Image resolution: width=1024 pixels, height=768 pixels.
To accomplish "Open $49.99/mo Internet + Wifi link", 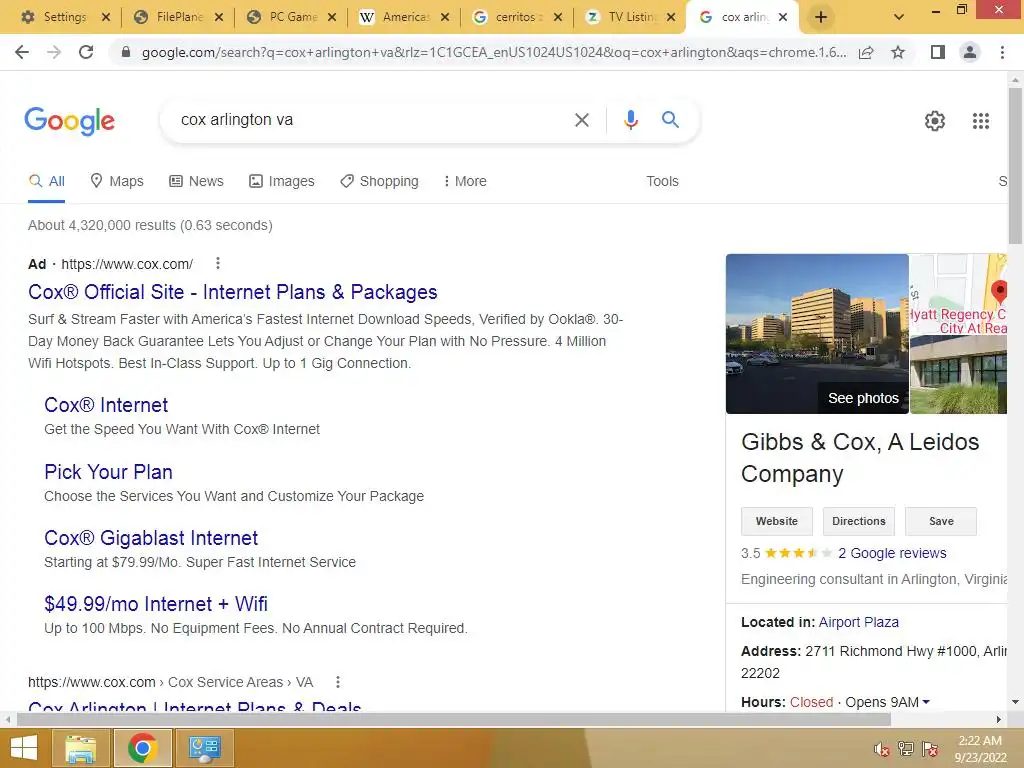I will coord(156,604).
